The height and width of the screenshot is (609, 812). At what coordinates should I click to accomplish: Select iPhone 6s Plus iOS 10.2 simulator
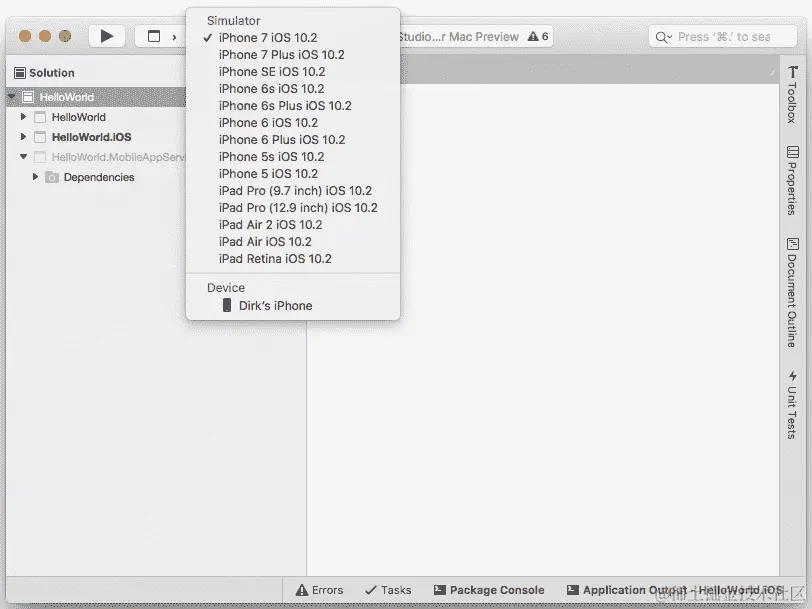tap(293, 106)
